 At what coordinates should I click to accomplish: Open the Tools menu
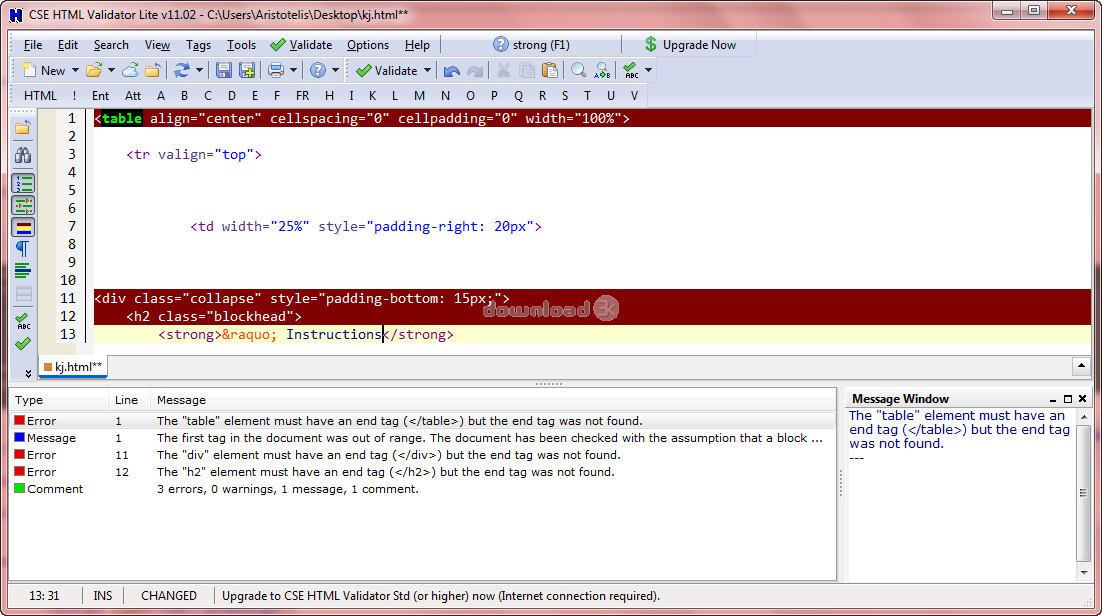click(241, 45)
